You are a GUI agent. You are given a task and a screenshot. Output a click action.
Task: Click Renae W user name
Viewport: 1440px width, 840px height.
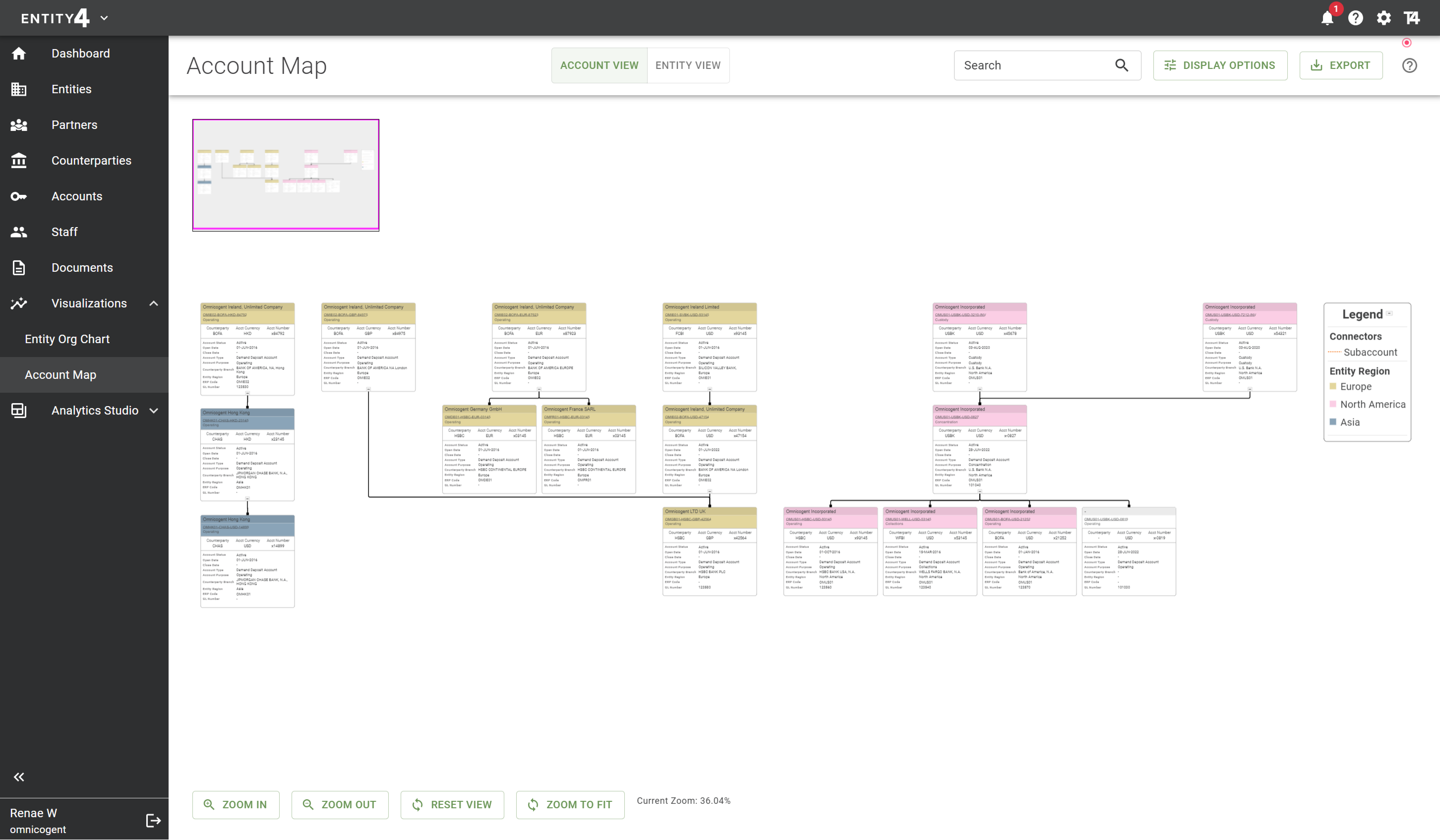33,813
